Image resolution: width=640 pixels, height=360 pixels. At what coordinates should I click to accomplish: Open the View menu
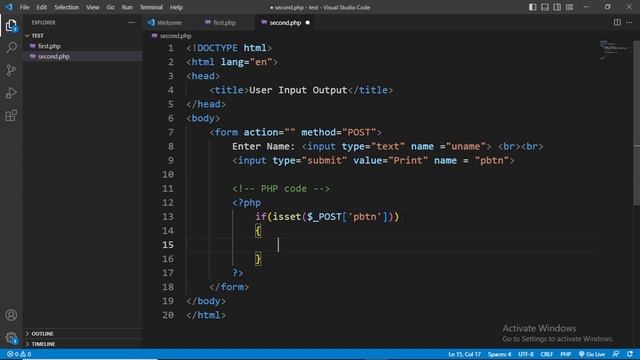point(93,7)
